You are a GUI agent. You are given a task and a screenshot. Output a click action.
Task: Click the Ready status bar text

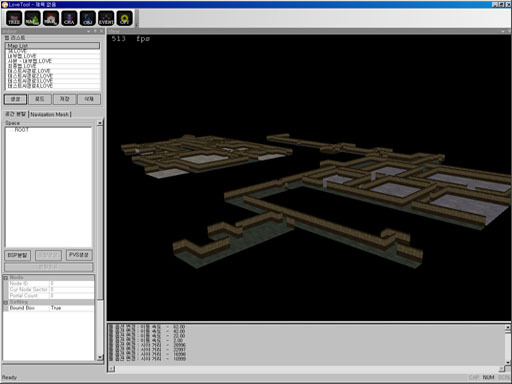pyautogui.click(x=9, y=377)
